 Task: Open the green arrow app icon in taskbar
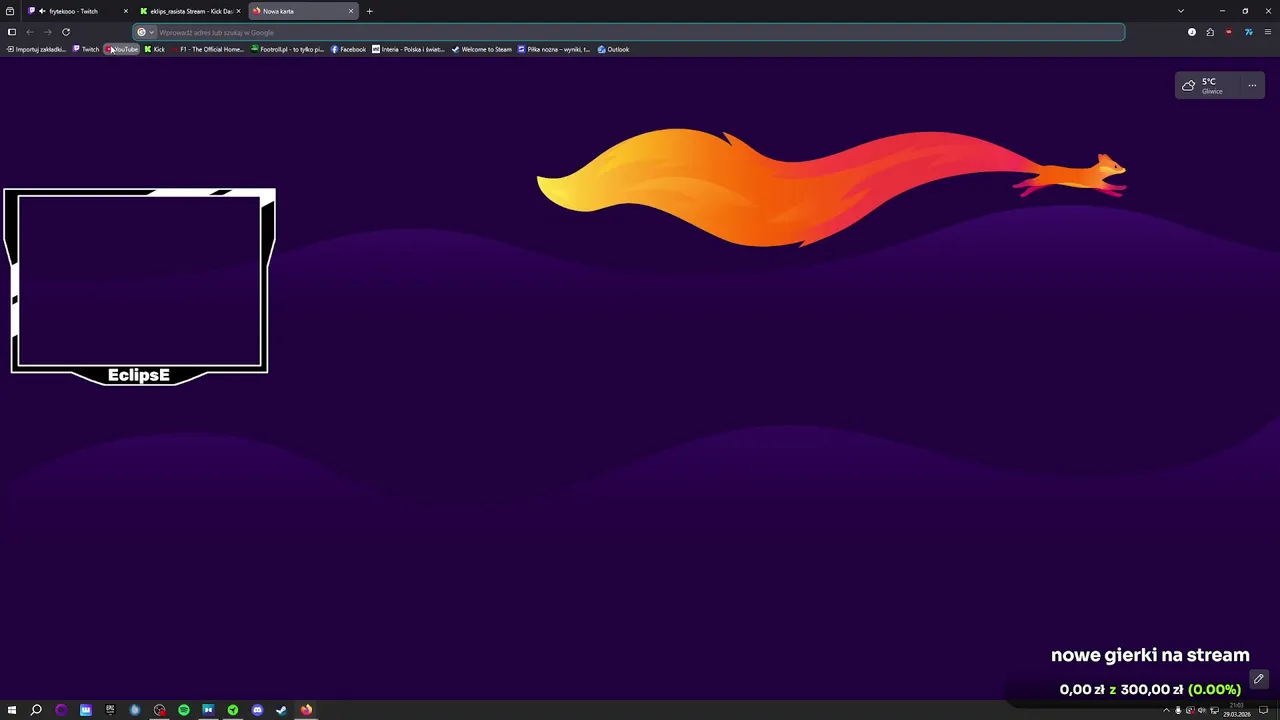tap(233, 710)
